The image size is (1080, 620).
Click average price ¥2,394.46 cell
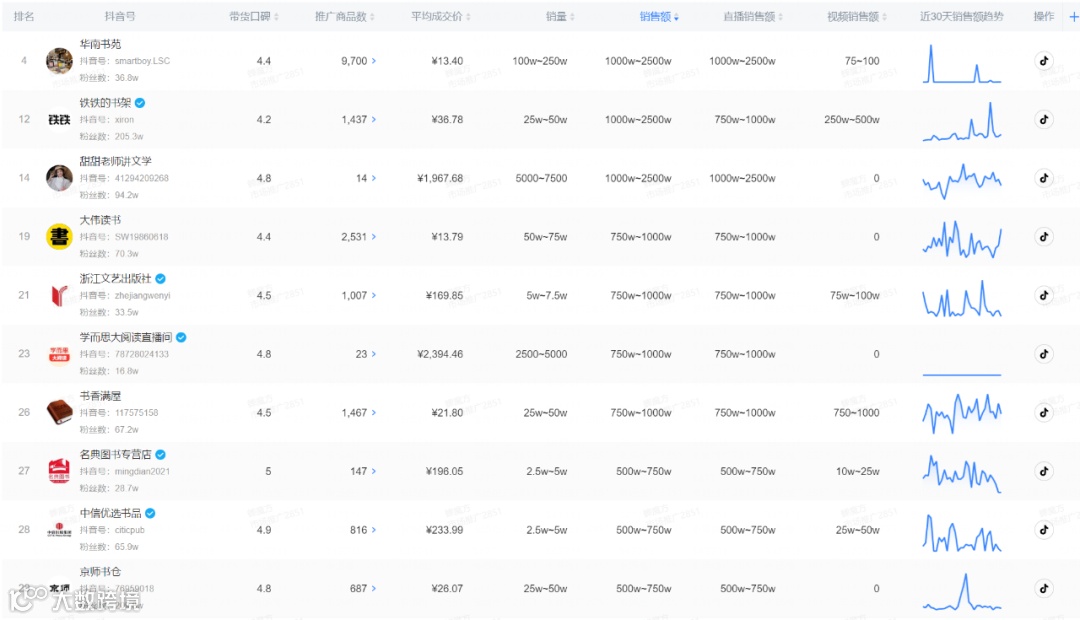pyautogui.click(x=440, y=353)
